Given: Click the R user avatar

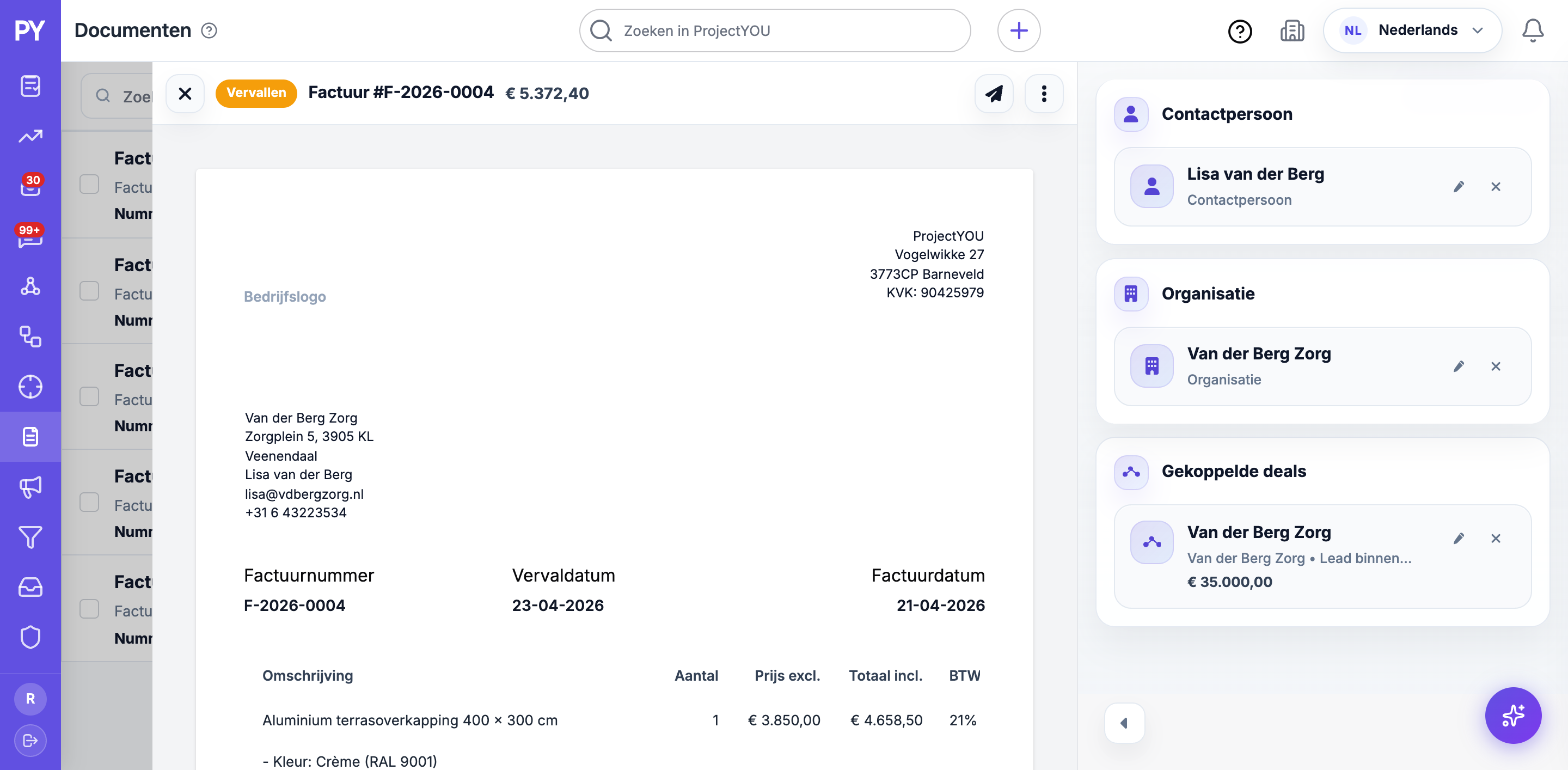Looking at the screenshot, I should click(x=30, y=699).
